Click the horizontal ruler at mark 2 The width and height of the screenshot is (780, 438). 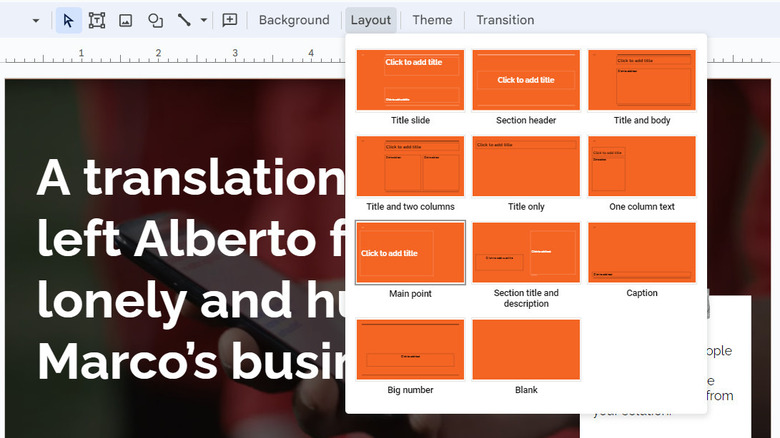click(158, 54)
